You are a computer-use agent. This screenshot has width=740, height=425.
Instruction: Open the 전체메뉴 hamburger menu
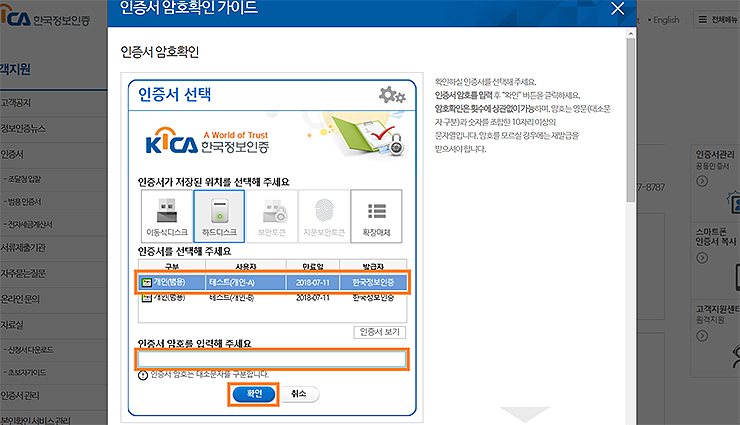click(x=717, y=19)
